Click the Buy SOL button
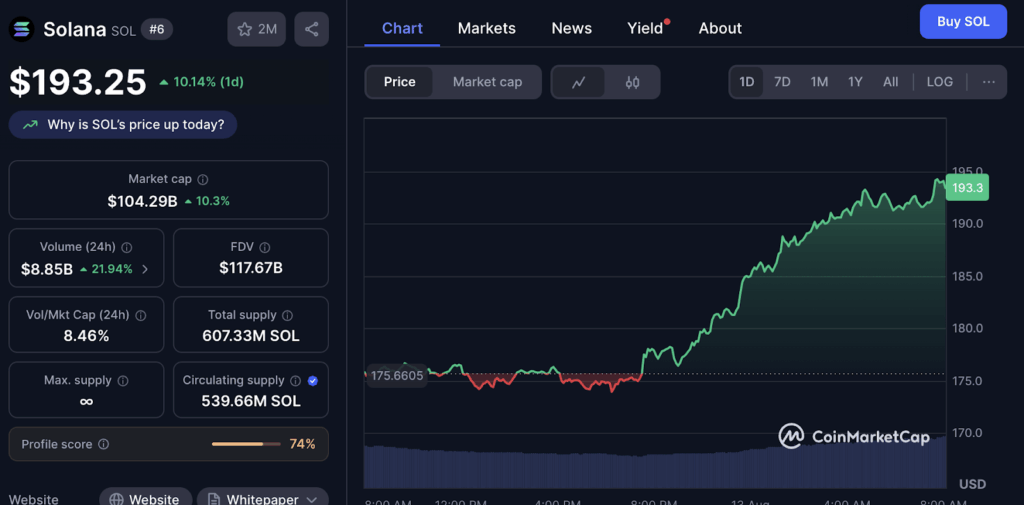The image size is (1024, 505). (962, 22)
